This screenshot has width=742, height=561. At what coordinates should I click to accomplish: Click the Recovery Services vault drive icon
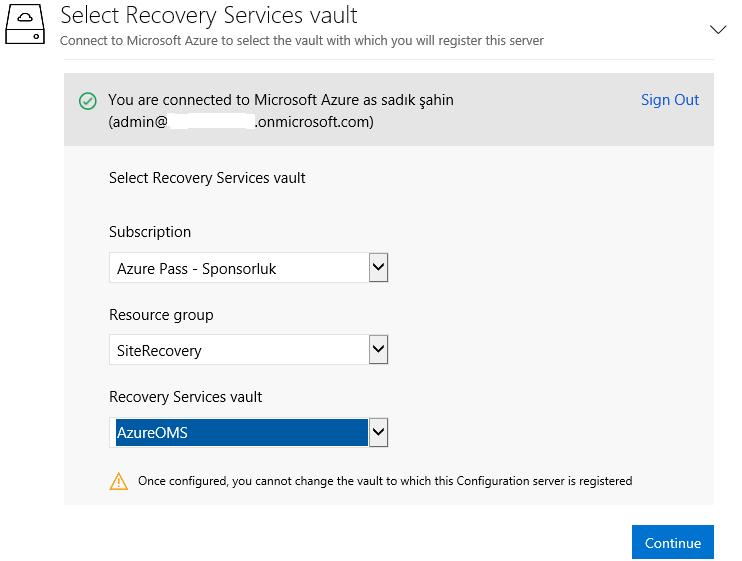pos(25,25)
